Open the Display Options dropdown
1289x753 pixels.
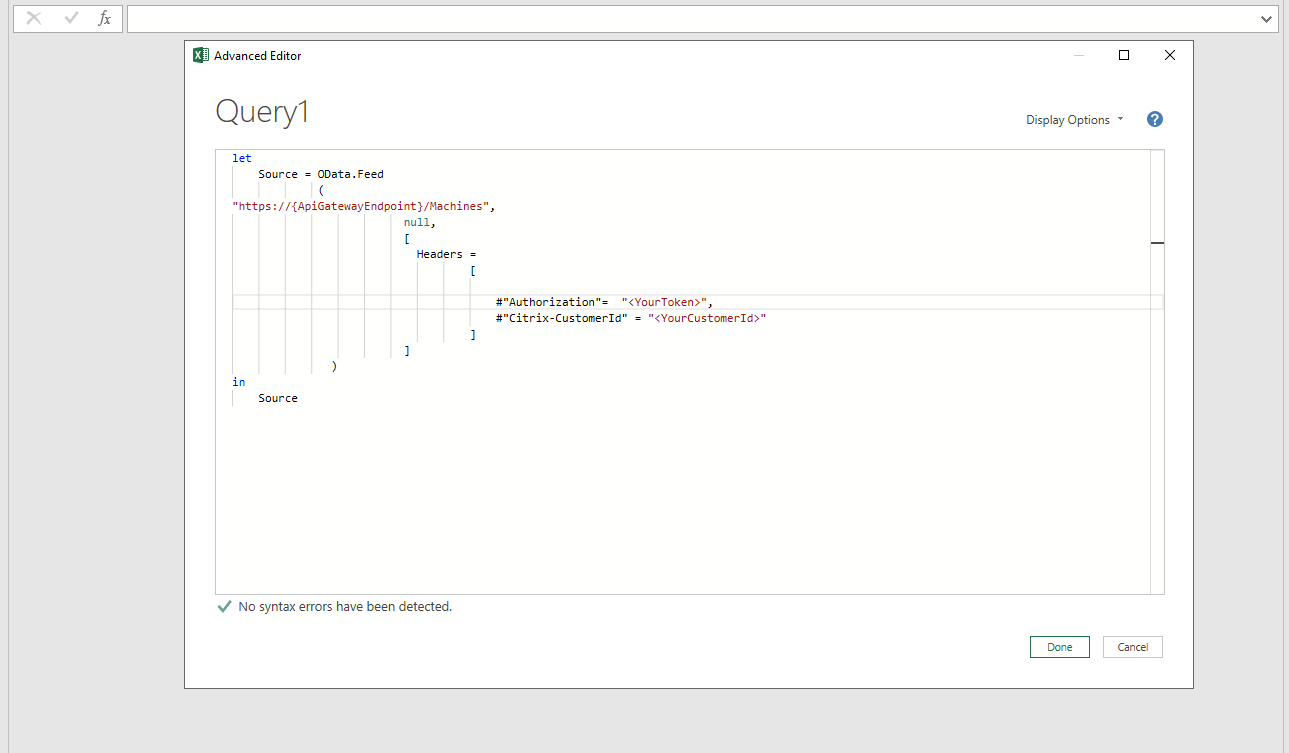(1074, 120)
